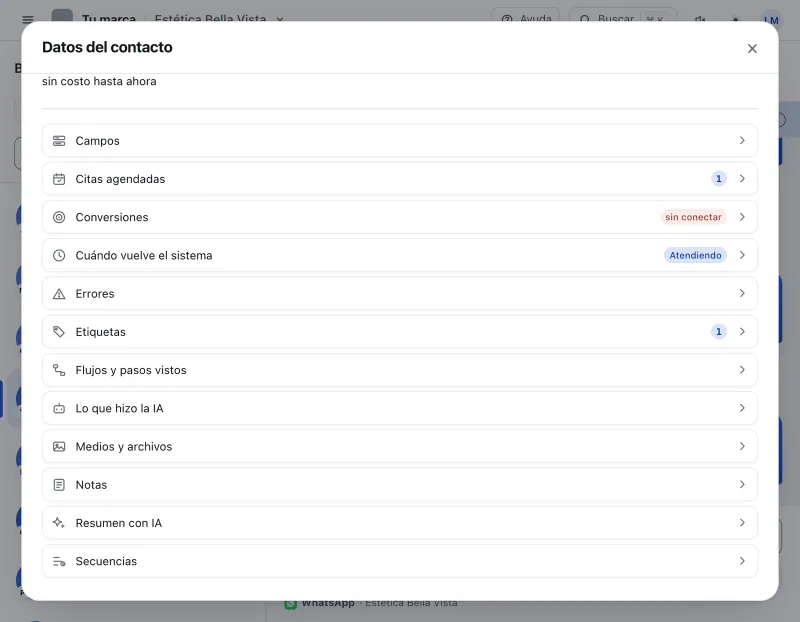Click the 'sin conectar' badge on Conversiones

coord(693,217)
